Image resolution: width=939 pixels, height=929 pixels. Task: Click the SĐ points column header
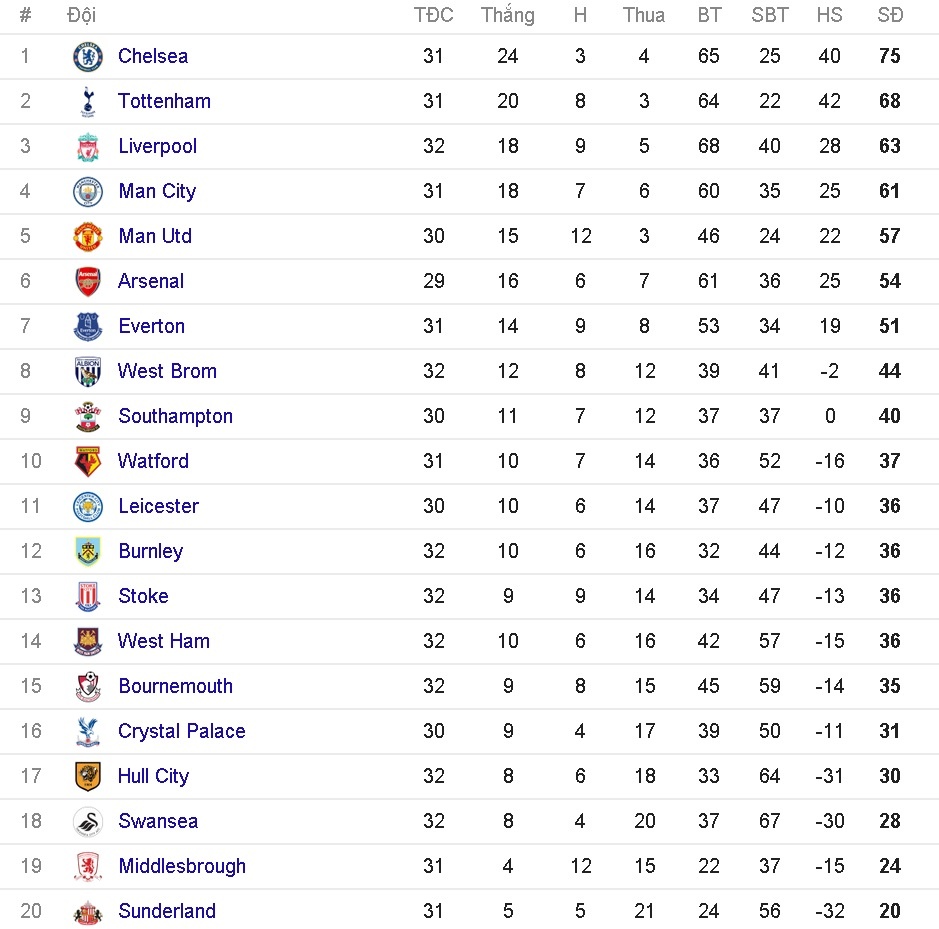pos(889,15)
